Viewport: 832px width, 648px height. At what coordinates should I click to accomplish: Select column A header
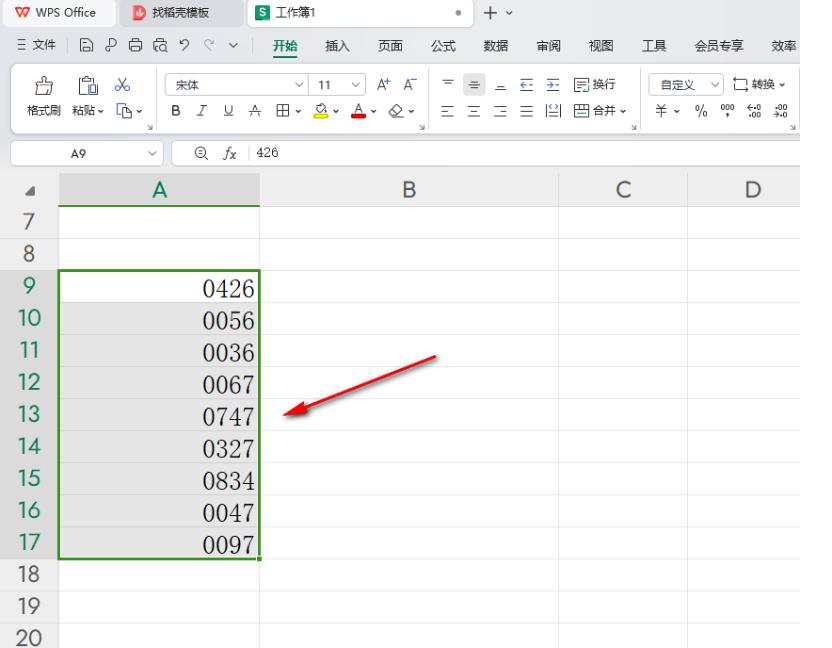(159, 190)
